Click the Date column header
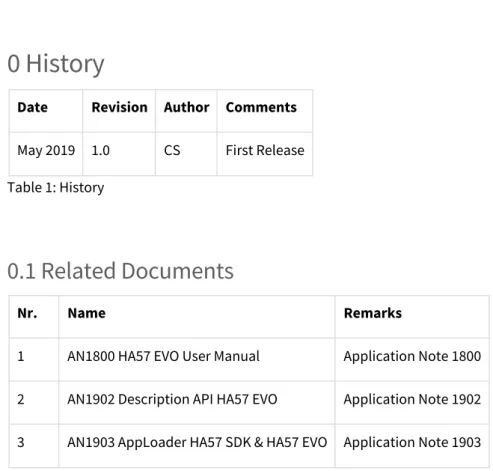This screenshot has height=471, width=493. pyautogui.click(x=33, y=107)
